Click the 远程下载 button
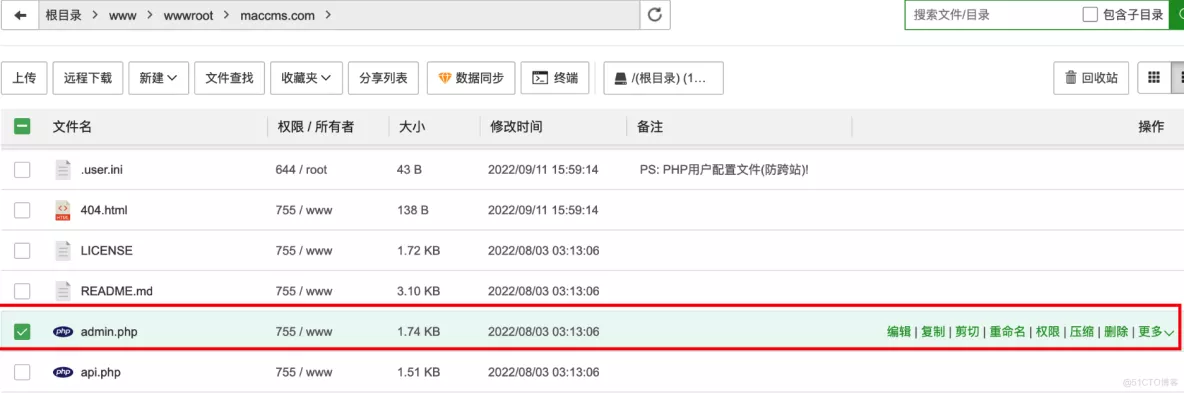The height and width of the screenshot is (393, 1184). (88, 78)
